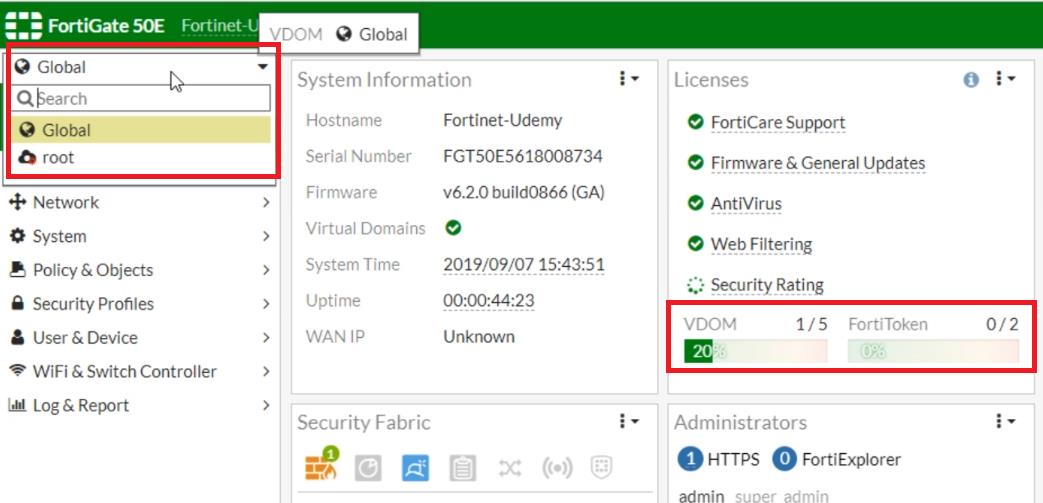Open the User & Device menu

coord(140,338)
